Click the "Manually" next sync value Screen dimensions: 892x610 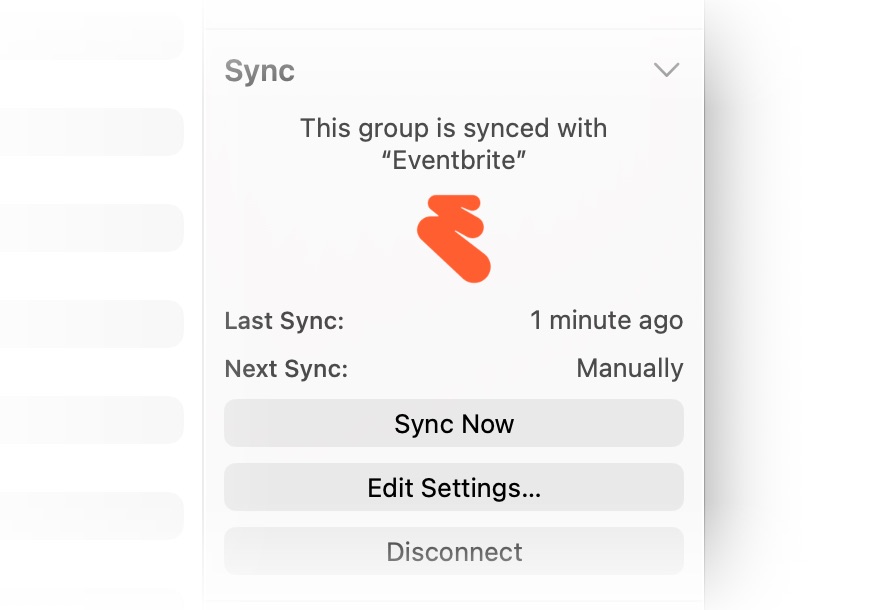point(630,369)
